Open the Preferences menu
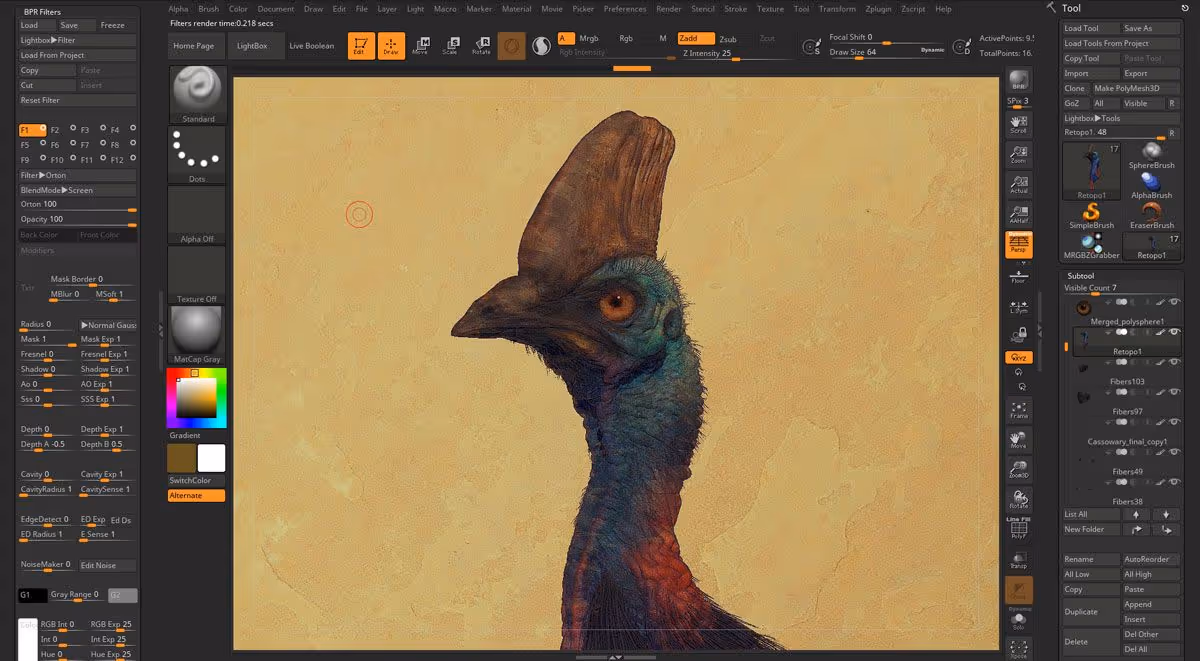 tap(625, 9)
